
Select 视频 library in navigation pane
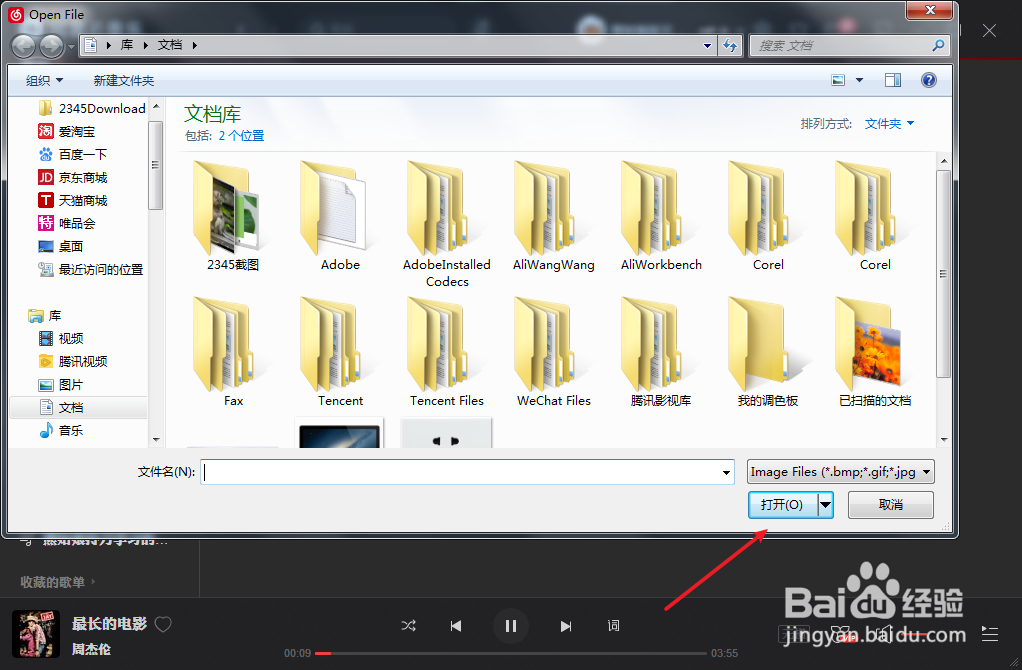coord(61,338)
